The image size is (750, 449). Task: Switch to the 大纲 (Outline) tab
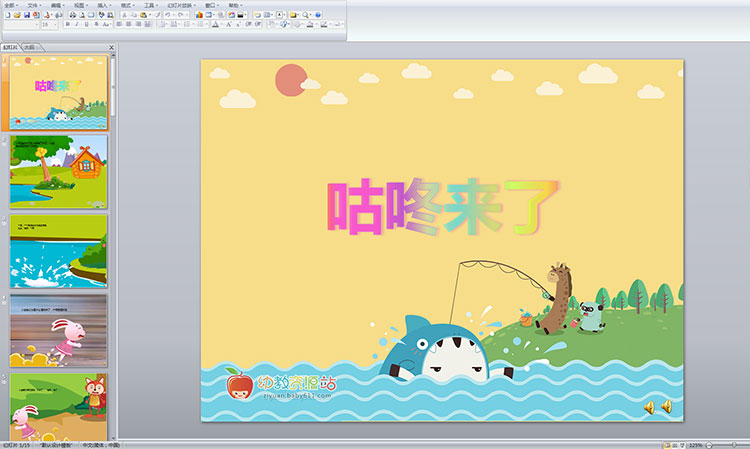[31, 47]
